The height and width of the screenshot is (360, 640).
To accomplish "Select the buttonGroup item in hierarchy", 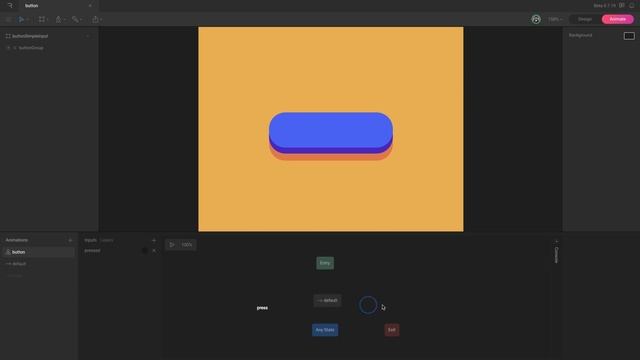I will point(31,48).
